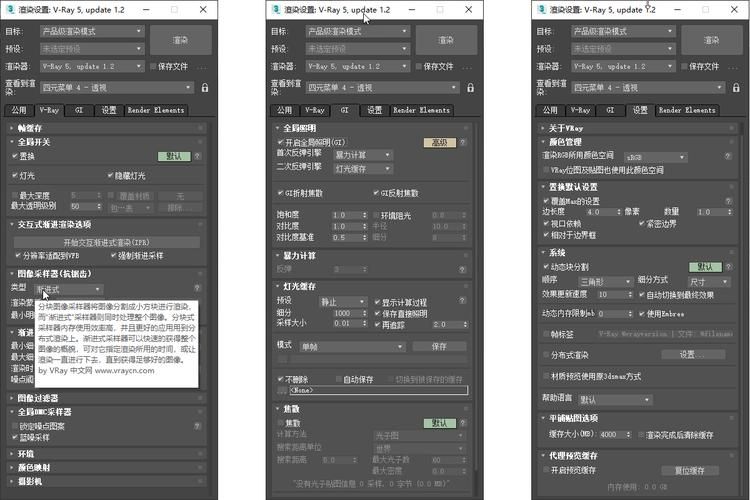Click the help question mark in 全局照明 rollout
The height and width of the screenshot is (500, 750).
[464, 142]
